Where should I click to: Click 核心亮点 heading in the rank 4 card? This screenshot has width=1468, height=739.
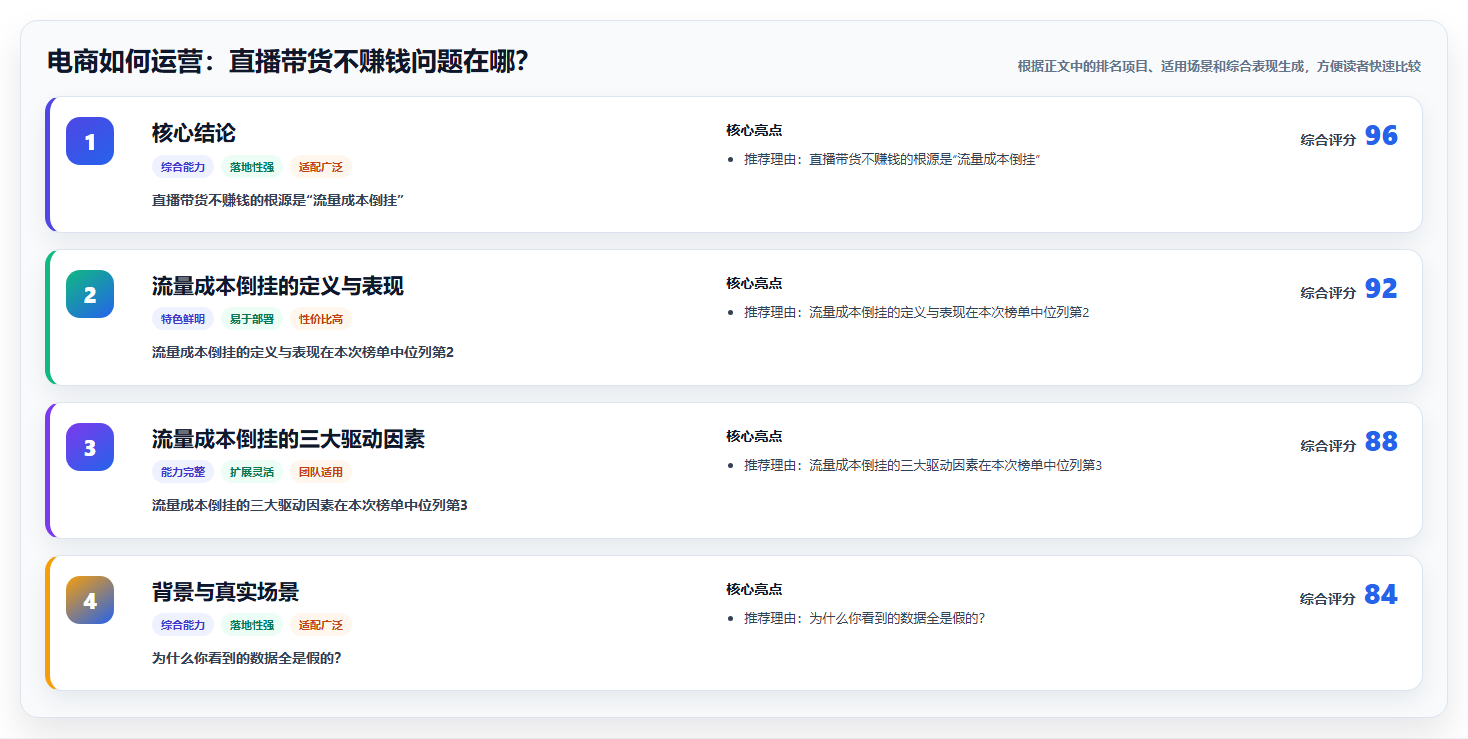click(754, 590)
